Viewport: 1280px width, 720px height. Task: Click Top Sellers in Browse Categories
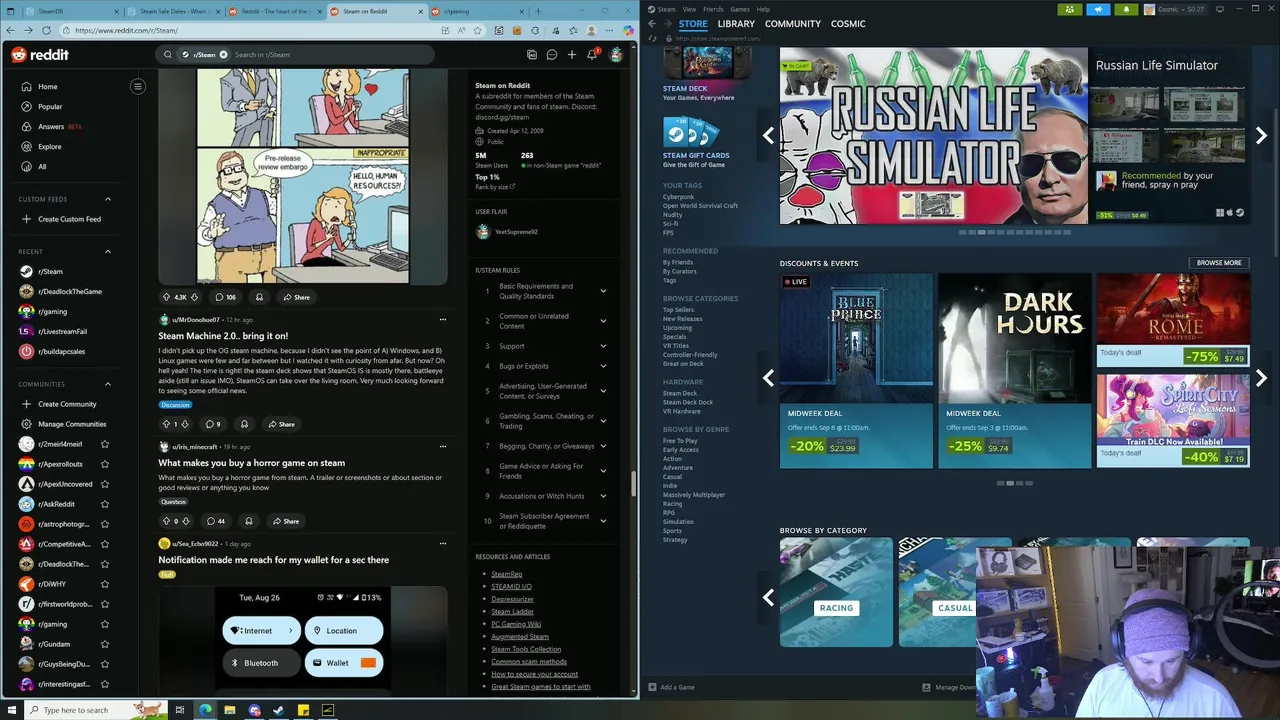coord(677,310)
